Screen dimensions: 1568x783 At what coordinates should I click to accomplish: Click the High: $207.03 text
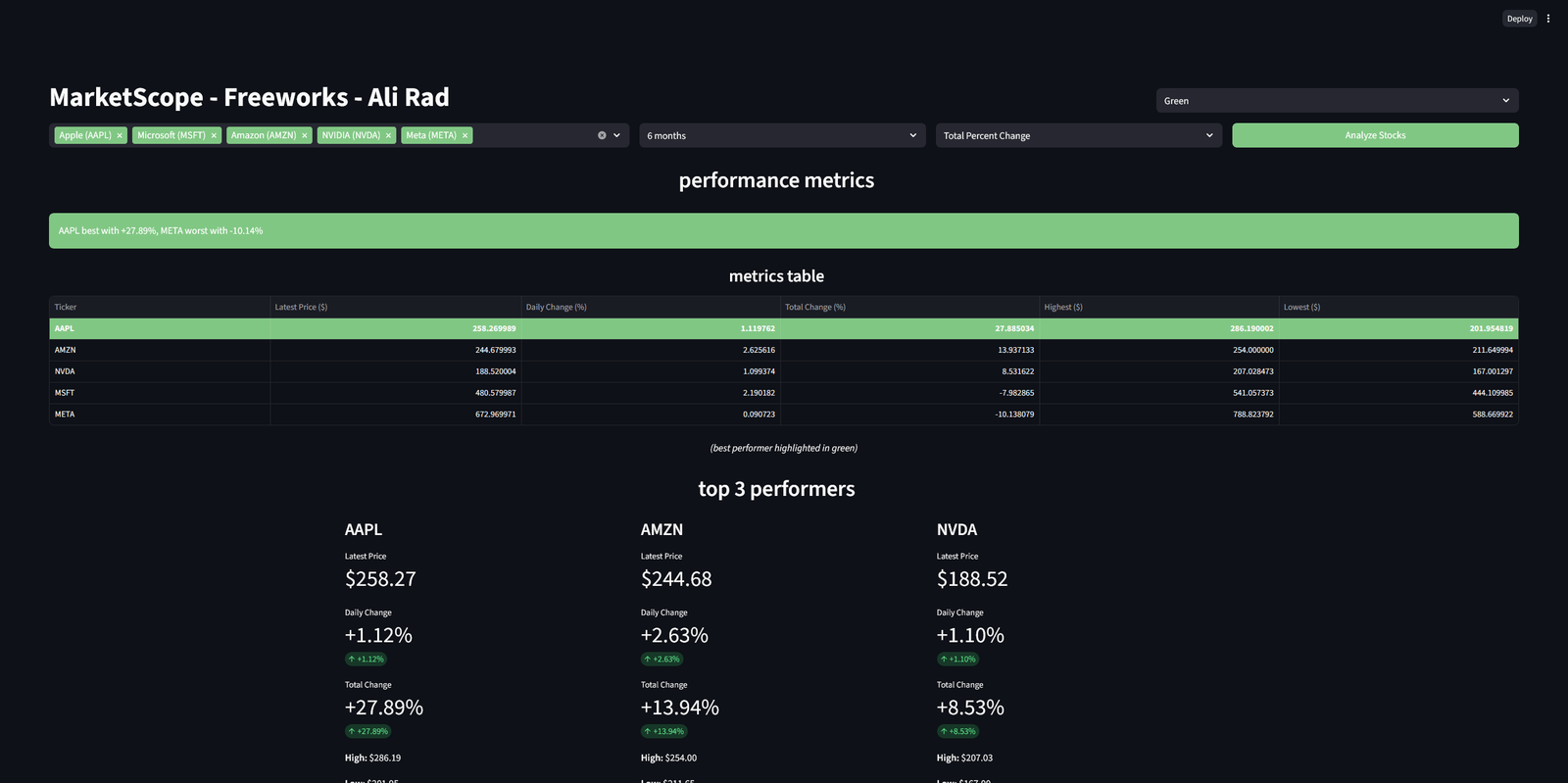(x=964, y=758)
